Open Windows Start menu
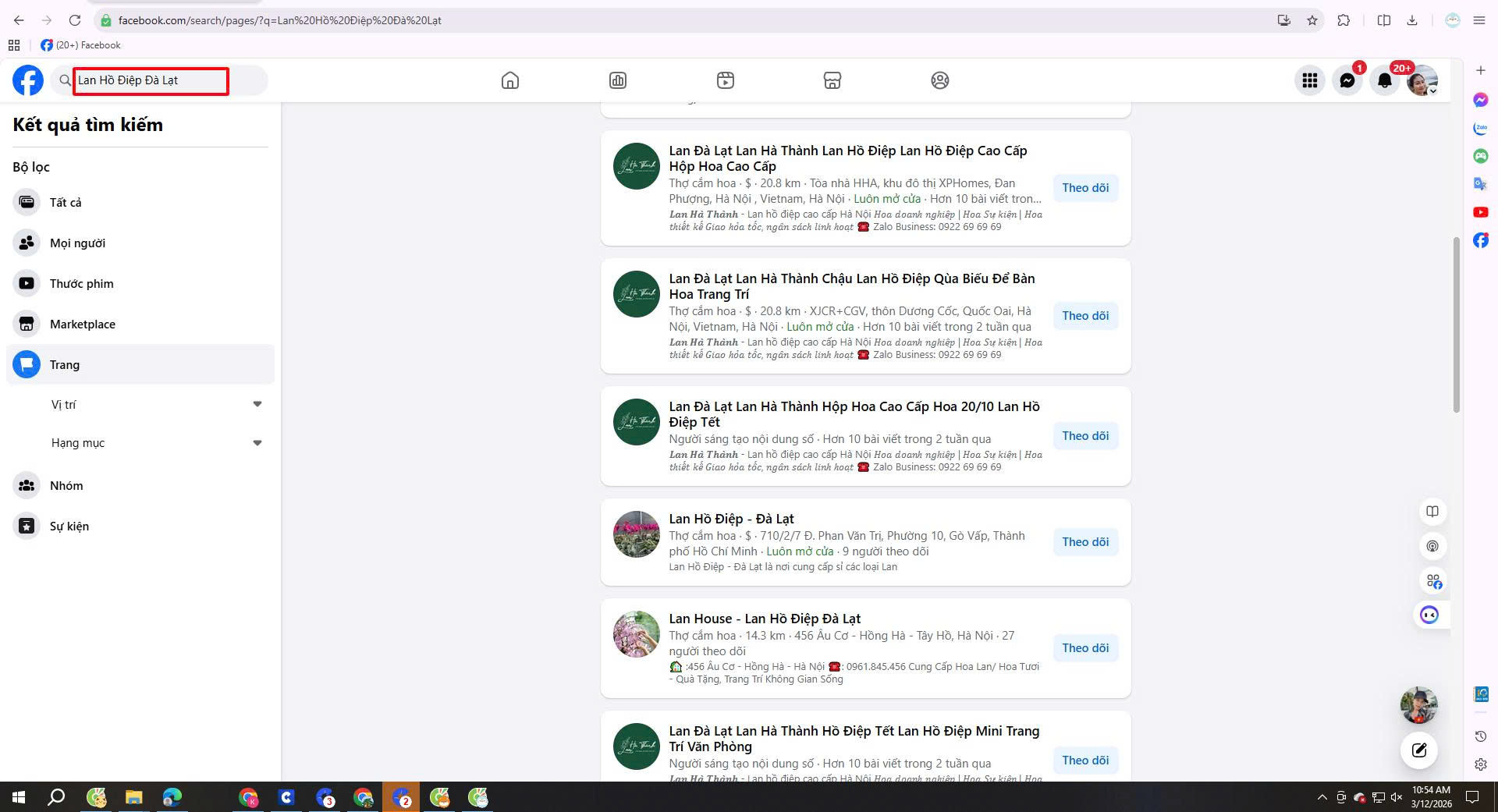Viewport: 1498px width, 812px height. (x=19, y=797)
